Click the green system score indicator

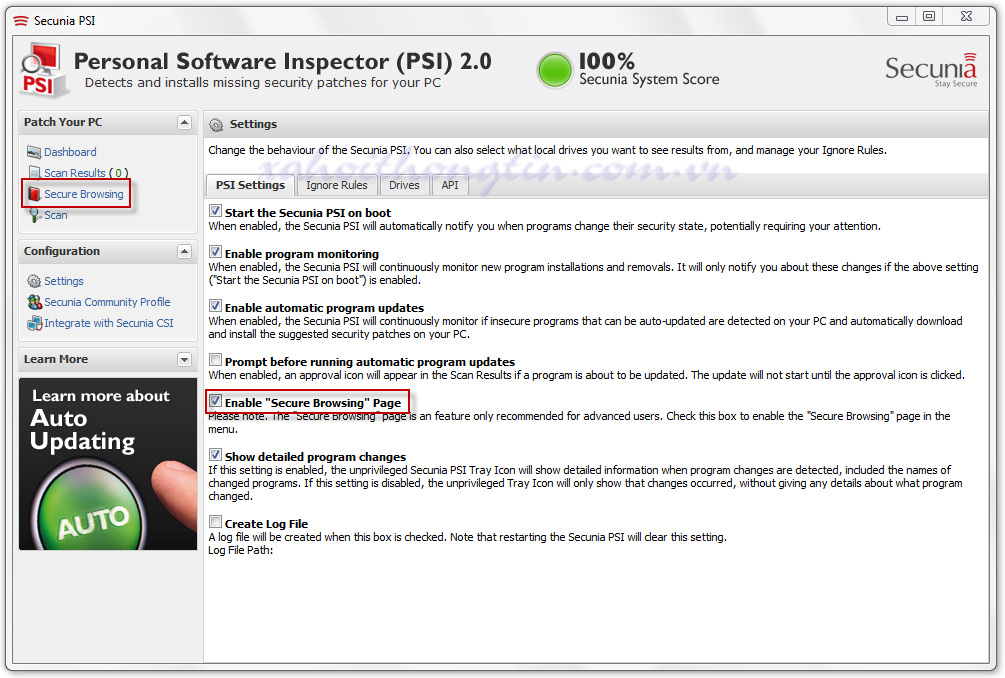click(x=554, y=70)
